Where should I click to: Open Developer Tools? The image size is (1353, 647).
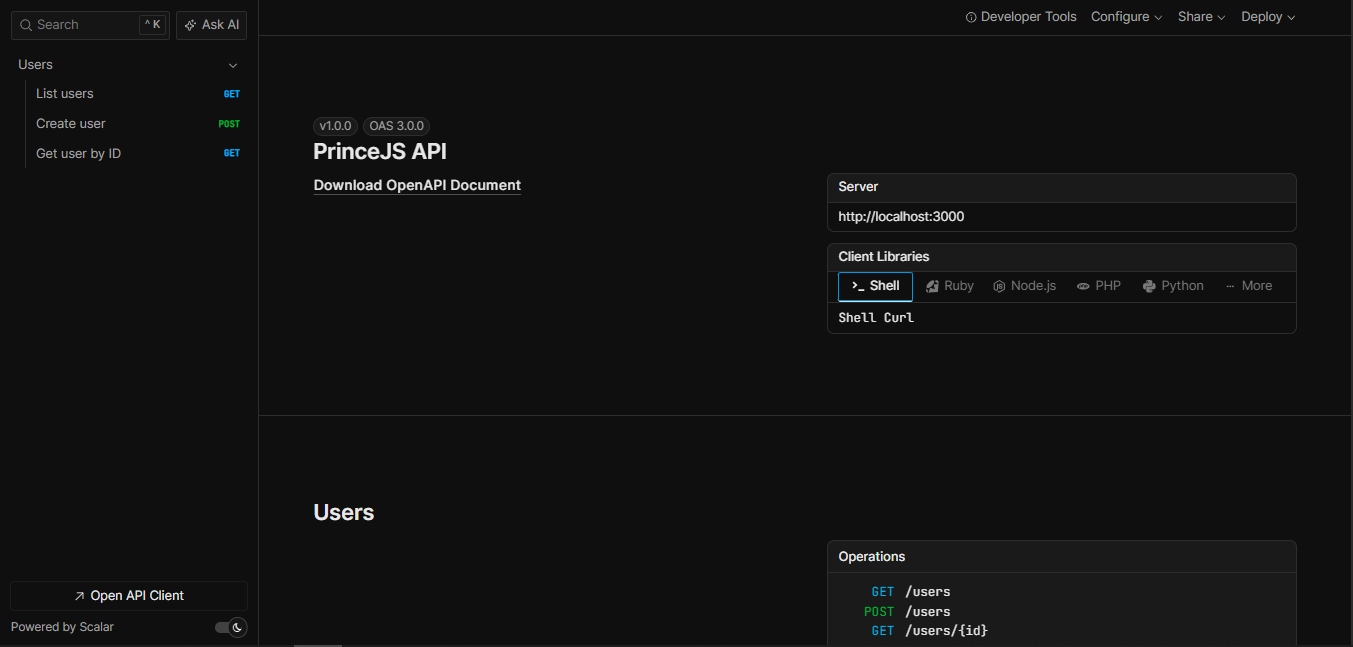1021,16
